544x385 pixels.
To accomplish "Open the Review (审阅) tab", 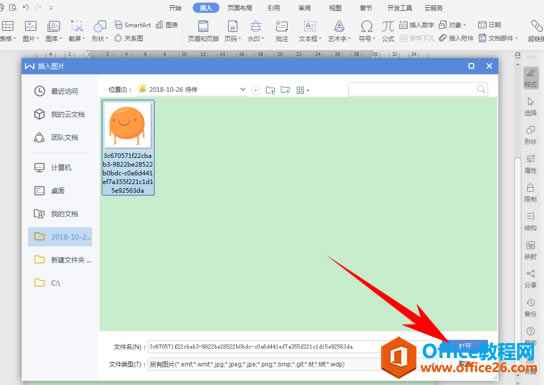I will point(305,8).
